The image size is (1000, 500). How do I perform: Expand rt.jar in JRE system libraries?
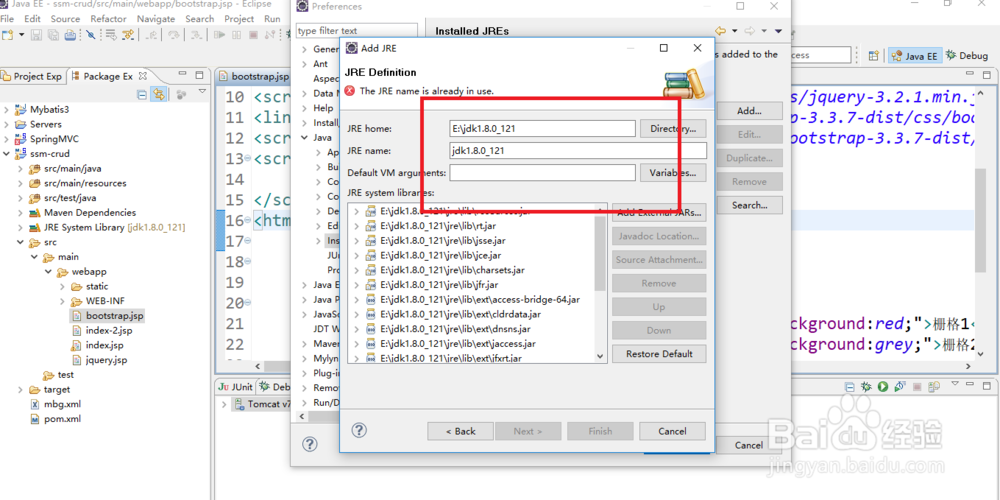point(357,226)
